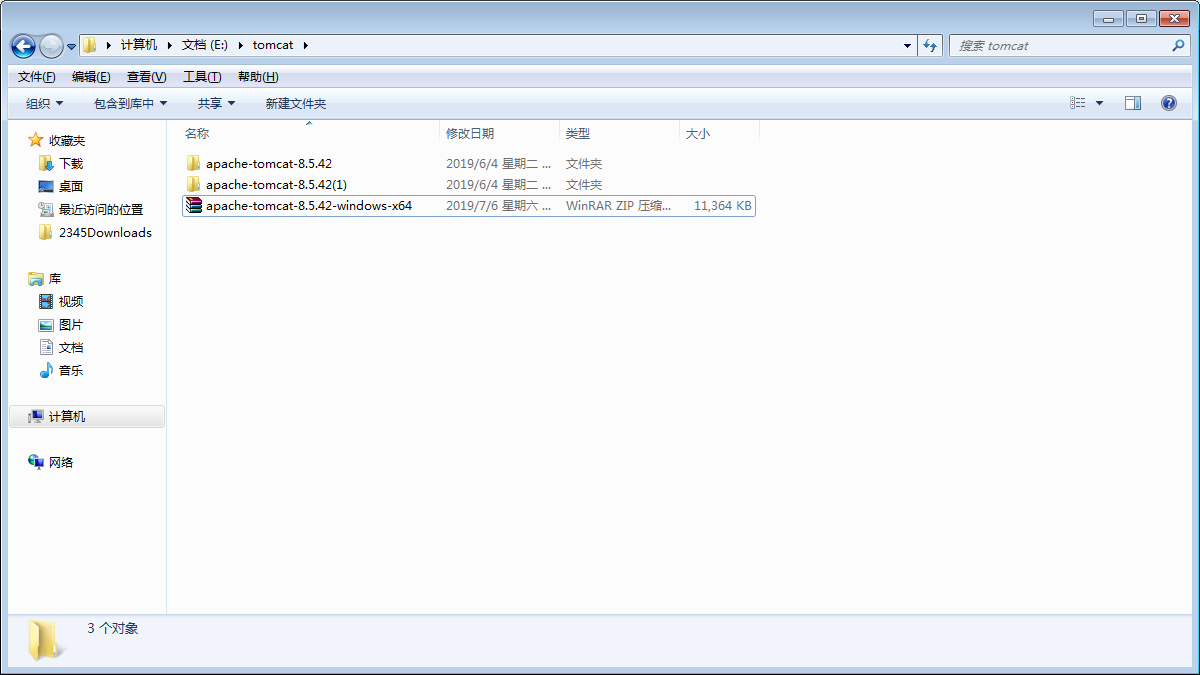Viewport: 1200px width, 675px height.
Task: Select the file name apache-tomcat-8.5.42
Action: click(268, 163)
